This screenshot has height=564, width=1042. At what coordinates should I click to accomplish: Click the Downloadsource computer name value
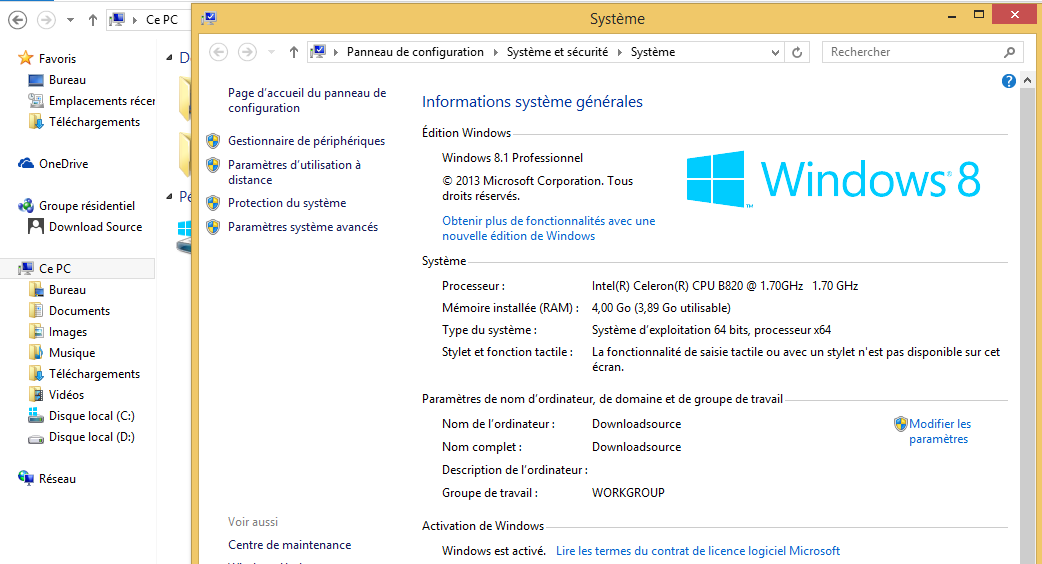[x=636, y=424]
